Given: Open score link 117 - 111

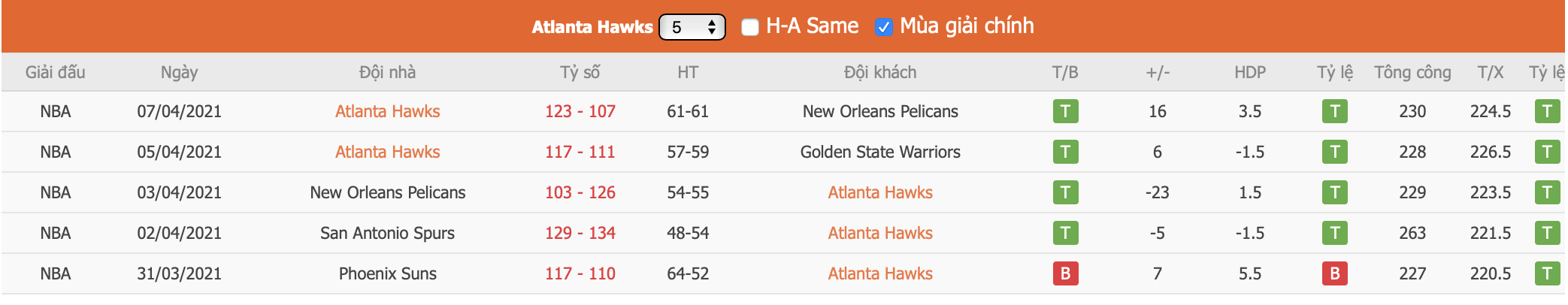Looking at the screenshot, I should [x=580, y=152].
